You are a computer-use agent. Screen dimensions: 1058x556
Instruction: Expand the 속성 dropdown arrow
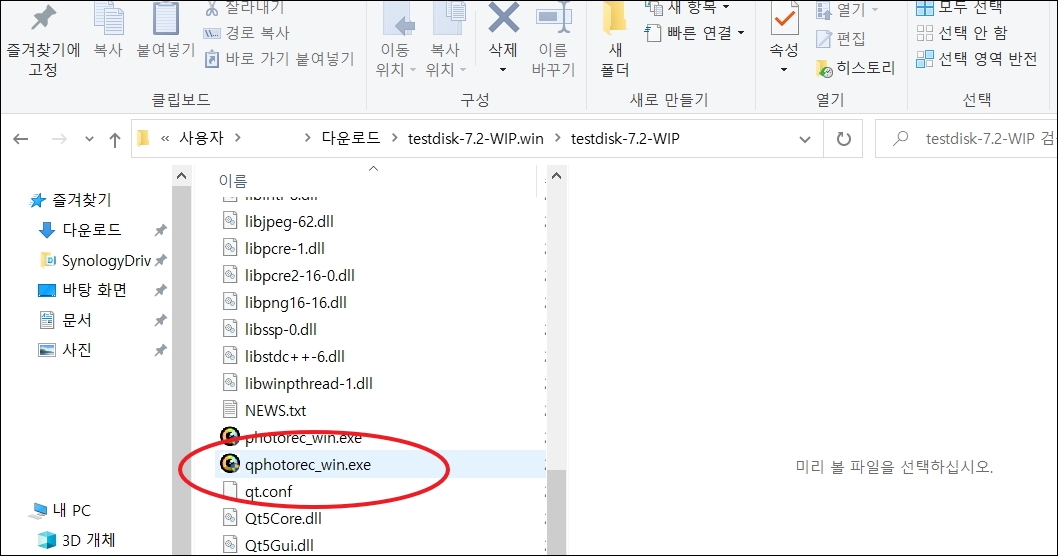[783, 70]
